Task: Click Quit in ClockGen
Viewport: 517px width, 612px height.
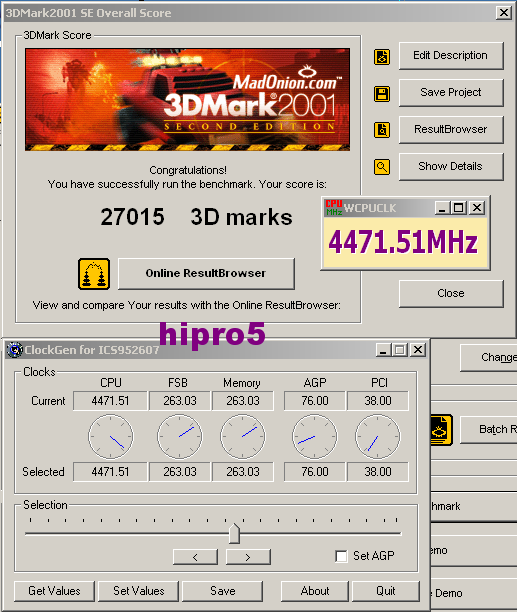Action: coord(386,591)
